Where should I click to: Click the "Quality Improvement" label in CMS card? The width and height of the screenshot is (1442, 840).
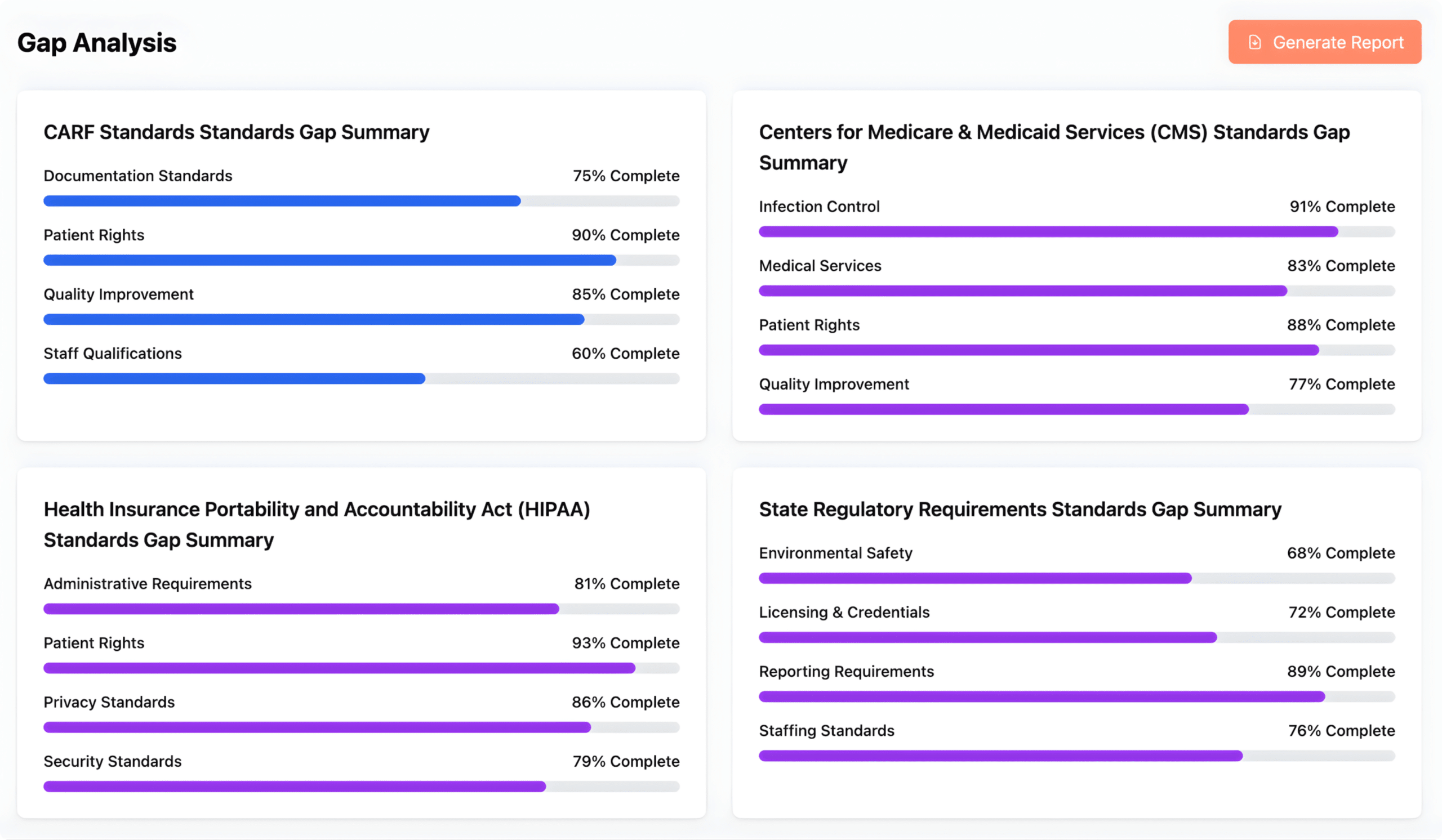click(x=834, y=385)
